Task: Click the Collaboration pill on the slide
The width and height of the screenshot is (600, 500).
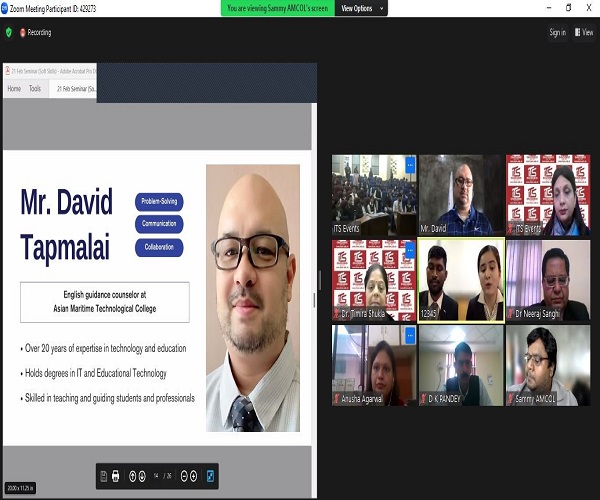Action: (x=159, y=248)
